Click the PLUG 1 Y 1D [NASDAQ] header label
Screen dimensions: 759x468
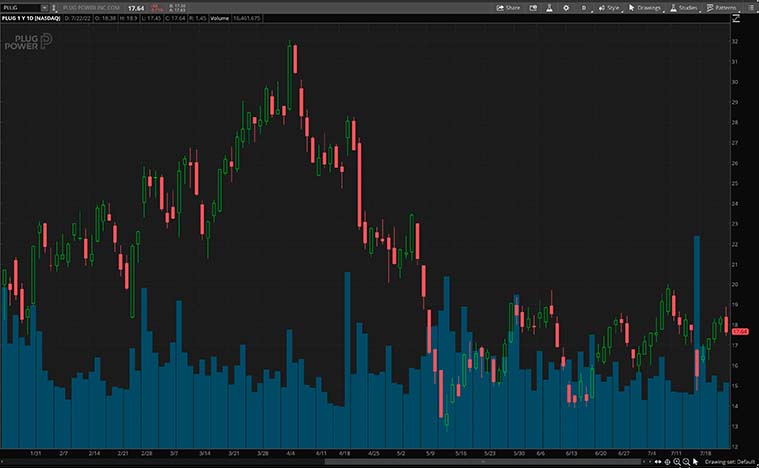coord(31,18)
